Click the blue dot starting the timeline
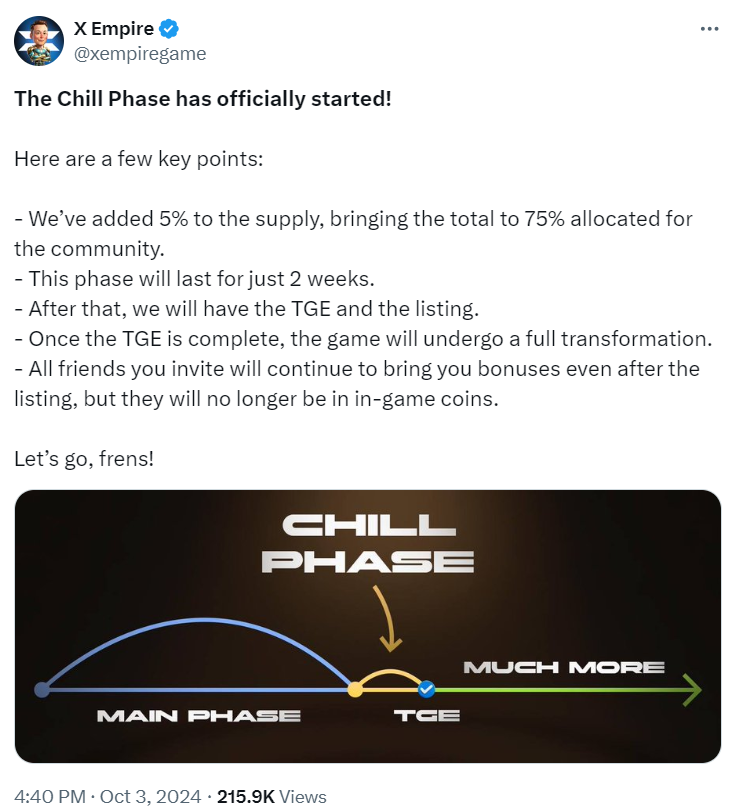Screen dimensions: 741x810 (x=40, y=688)
